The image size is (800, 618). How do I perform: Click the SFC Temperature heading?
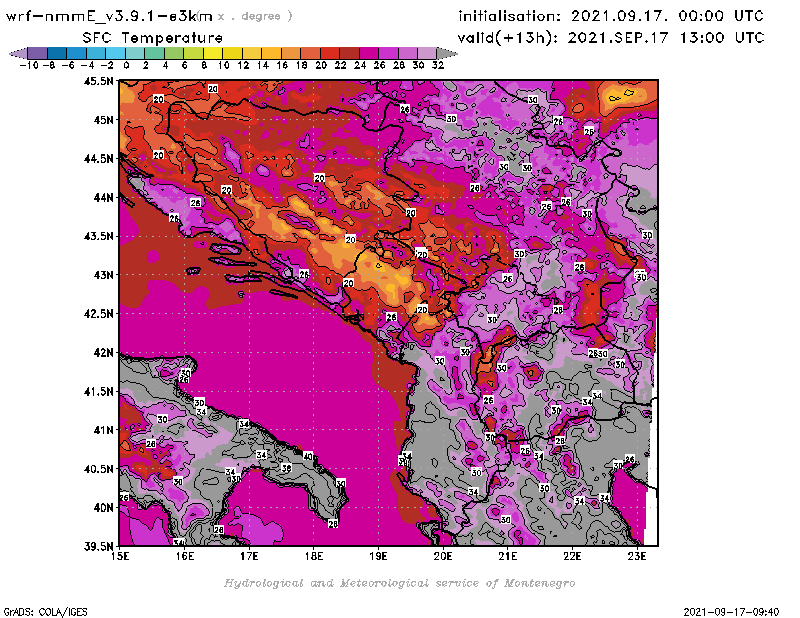coord(152,38)
